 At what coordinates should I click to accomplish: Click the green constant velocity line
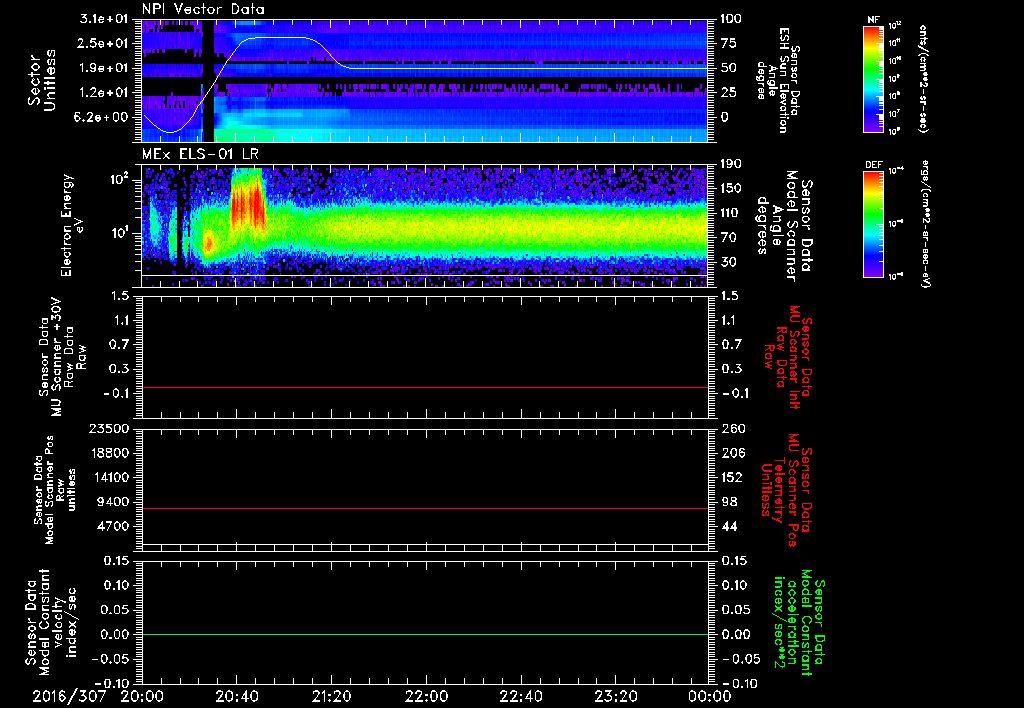coord(424,635)
